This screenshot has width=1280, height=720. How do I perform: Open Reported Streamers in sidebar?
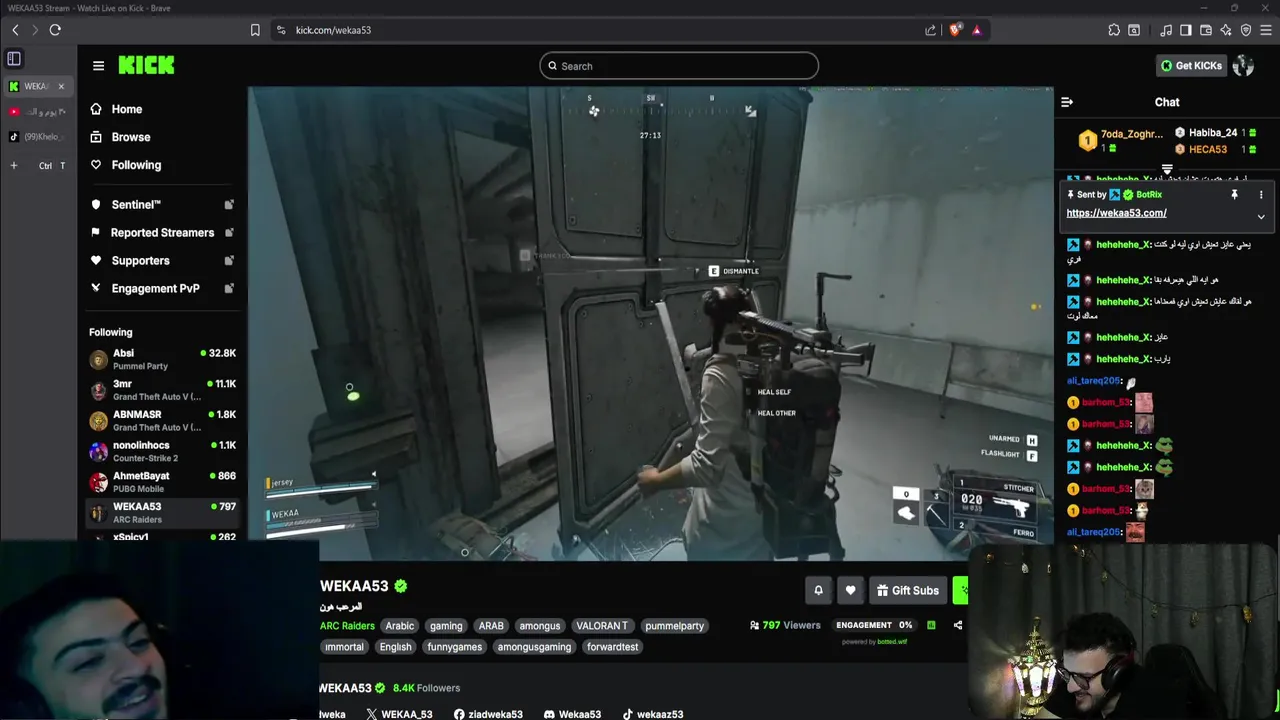tap(162, 232)
